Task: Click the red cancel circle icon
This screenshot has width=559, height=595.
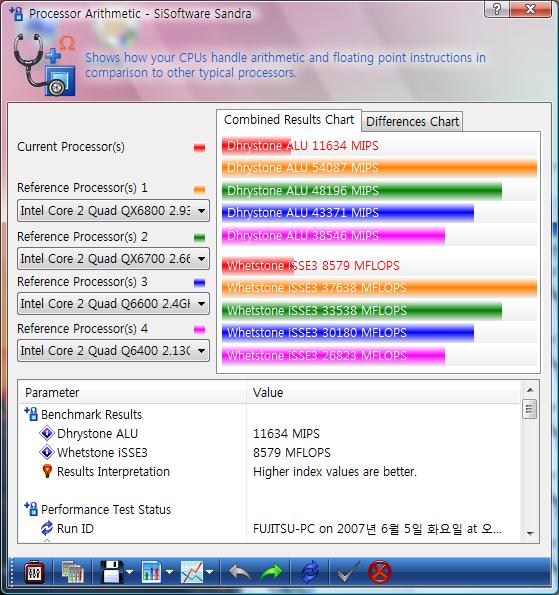Action: pos(379,572)
